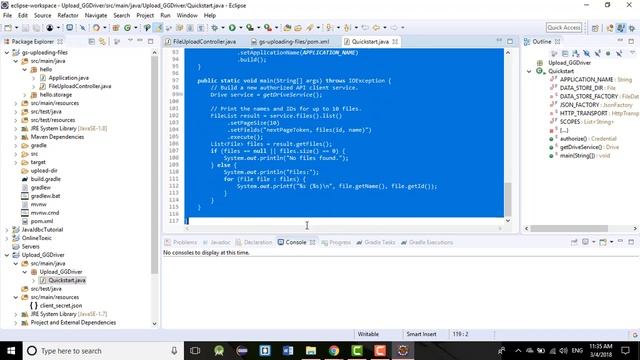Collapse the gs-uploading-files project node

click(x=7, y=53)
